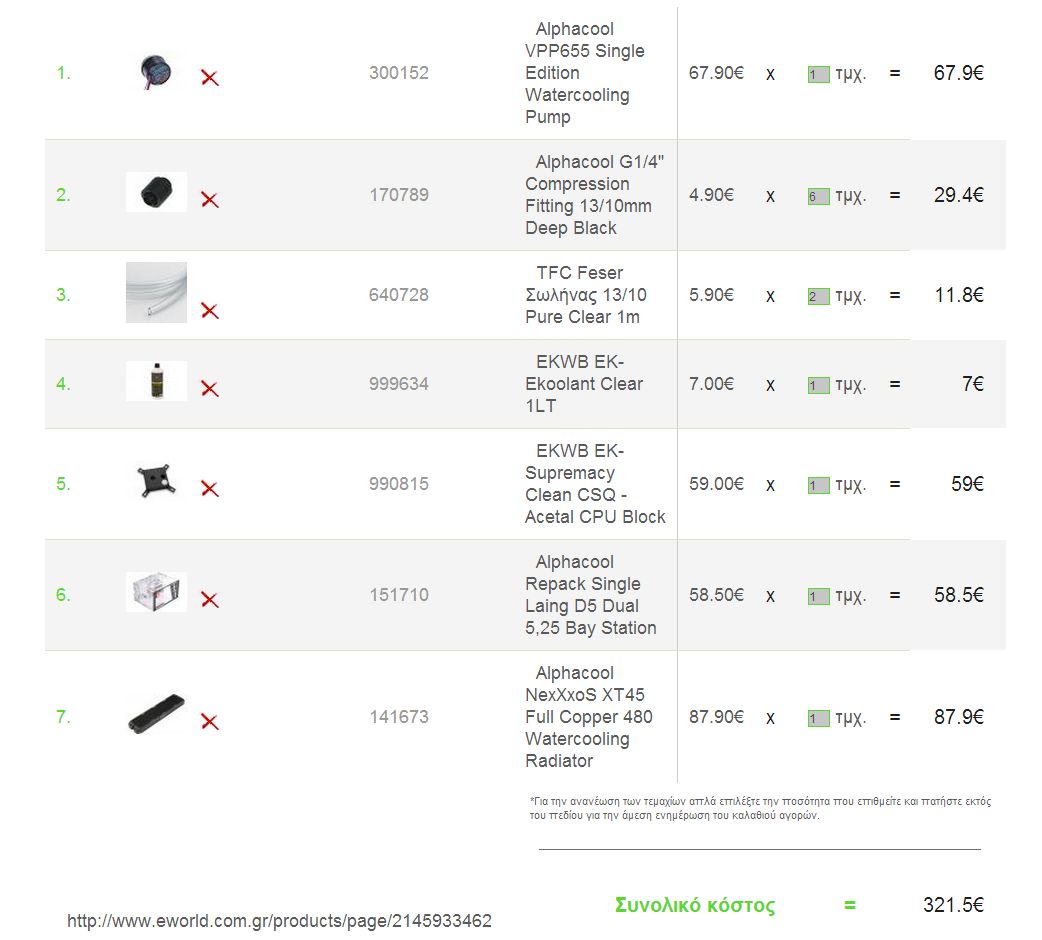Open the EK-Ekoolant bottle image
The image size is (1042, 940).
click(156, 381)
